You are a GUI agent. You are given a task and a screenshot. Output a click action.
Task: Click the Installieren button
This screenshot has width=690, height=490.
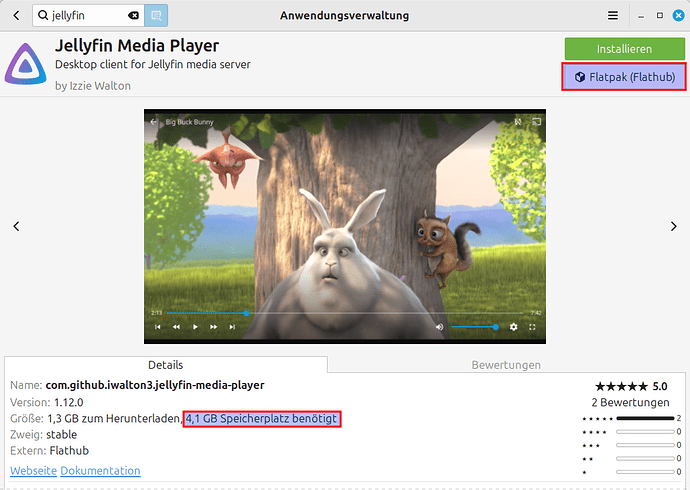[624, 49]
